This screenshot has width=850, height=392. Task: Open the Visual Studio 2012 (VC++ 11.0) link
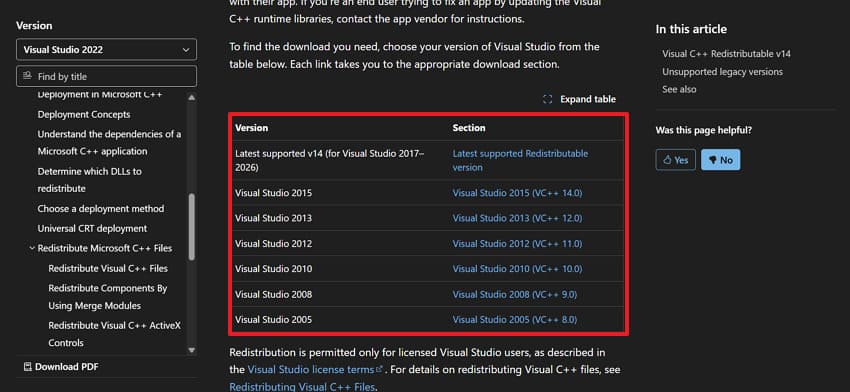(517, 243)
